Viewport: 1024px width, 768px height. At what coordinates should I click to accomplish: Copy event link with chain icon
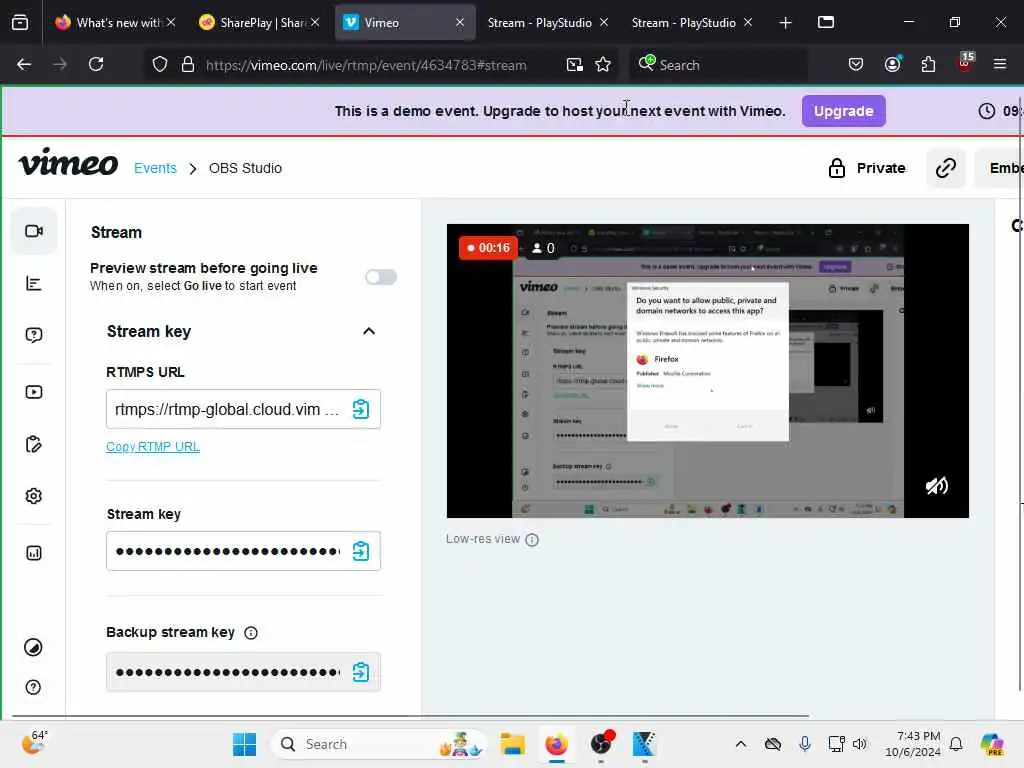pos(946,168)
